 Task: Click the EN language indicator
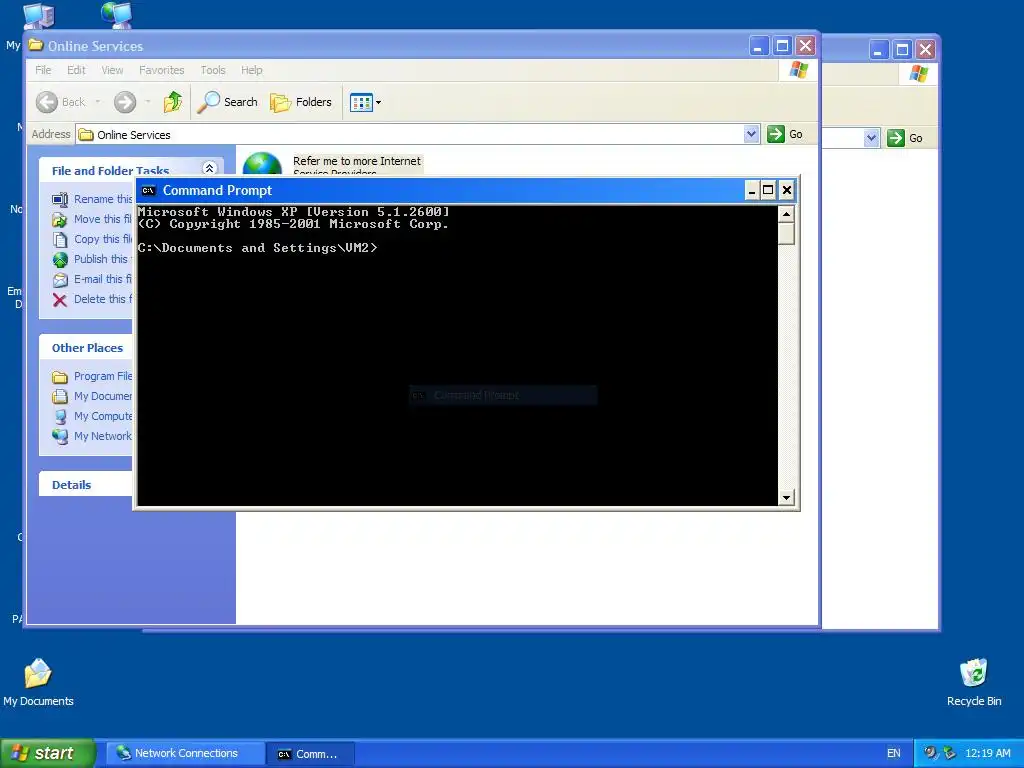point(893,754)
